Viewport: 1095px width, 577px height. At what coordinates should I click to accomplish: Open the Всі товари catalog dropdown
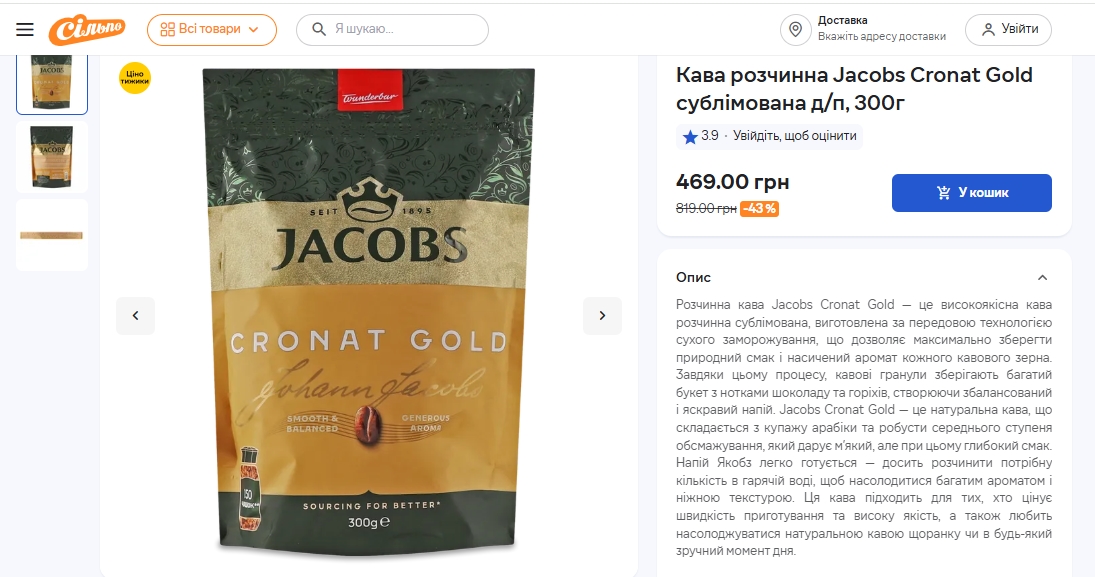click(x=212, y=30)
